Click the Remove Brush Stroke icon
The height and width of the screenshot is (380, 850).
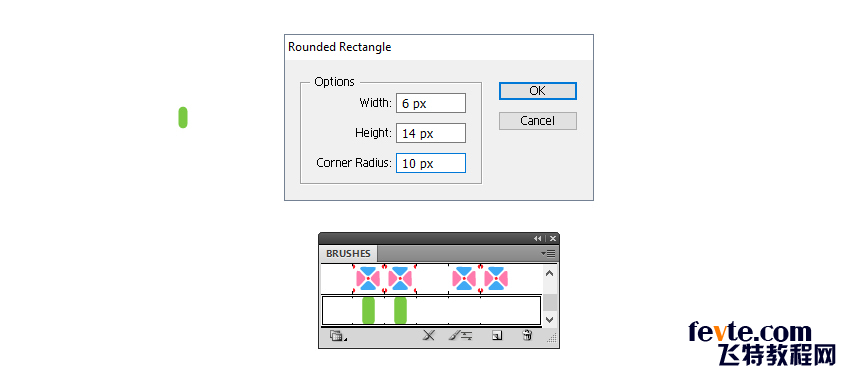[x=429, y=336]
